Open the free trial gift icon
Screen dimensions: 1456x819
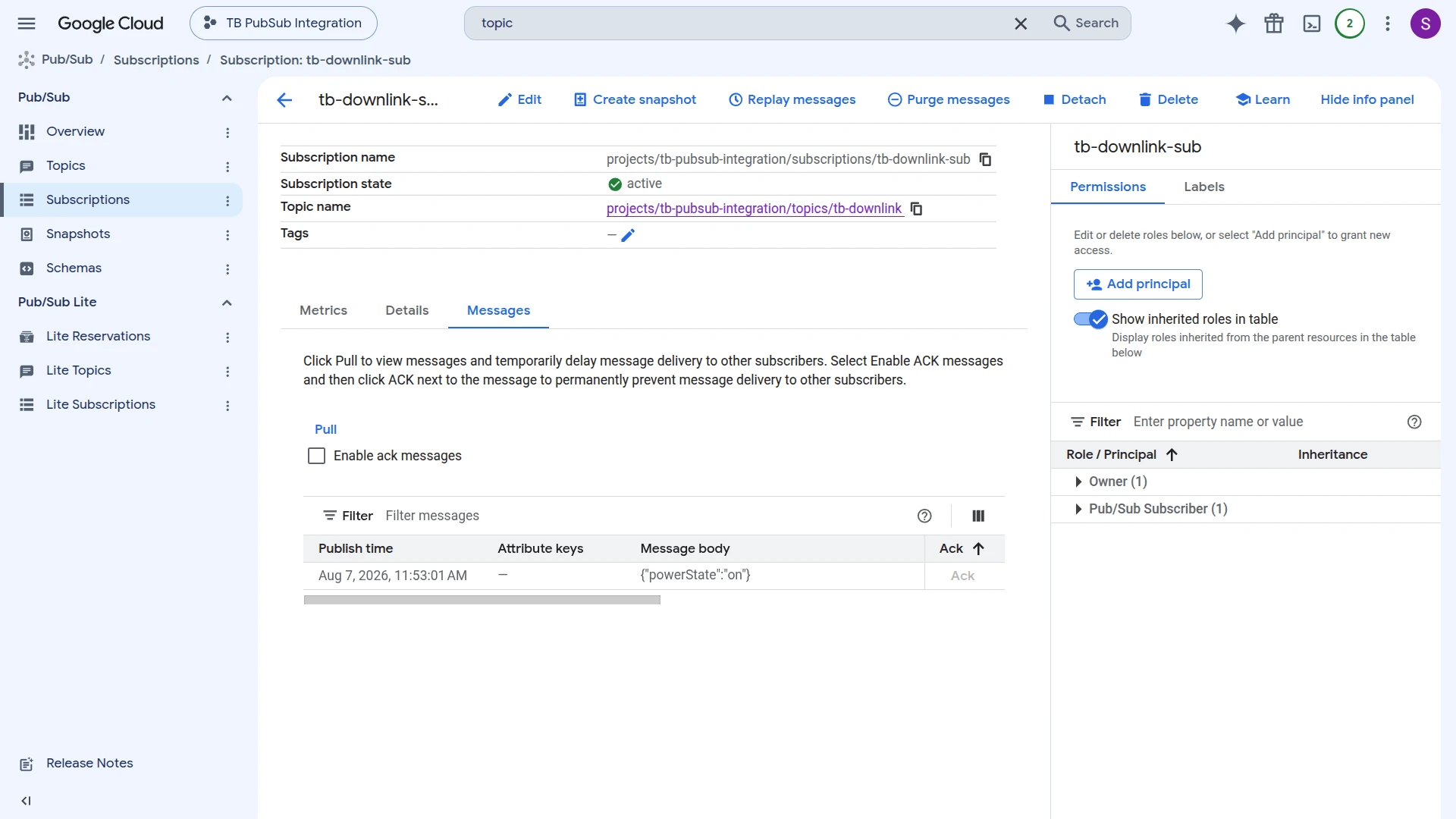tap(1274, 24)
